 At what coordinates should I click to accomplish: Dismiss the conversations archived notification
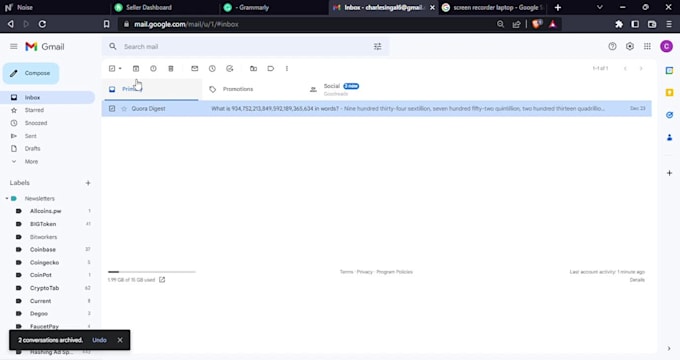(x=120, y=340)
